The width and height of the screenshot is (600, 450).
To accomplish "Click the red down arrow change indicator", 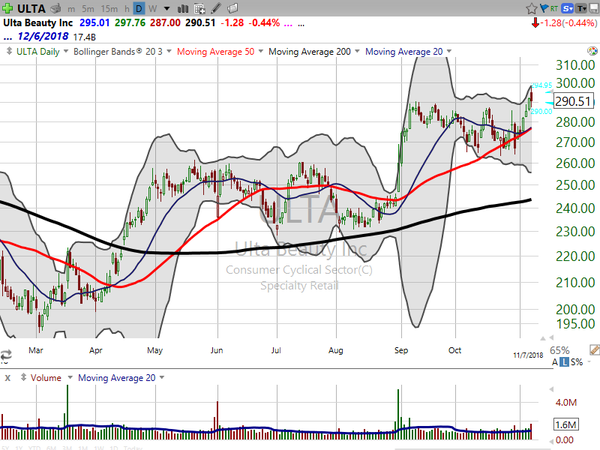I will pos(535,23).
